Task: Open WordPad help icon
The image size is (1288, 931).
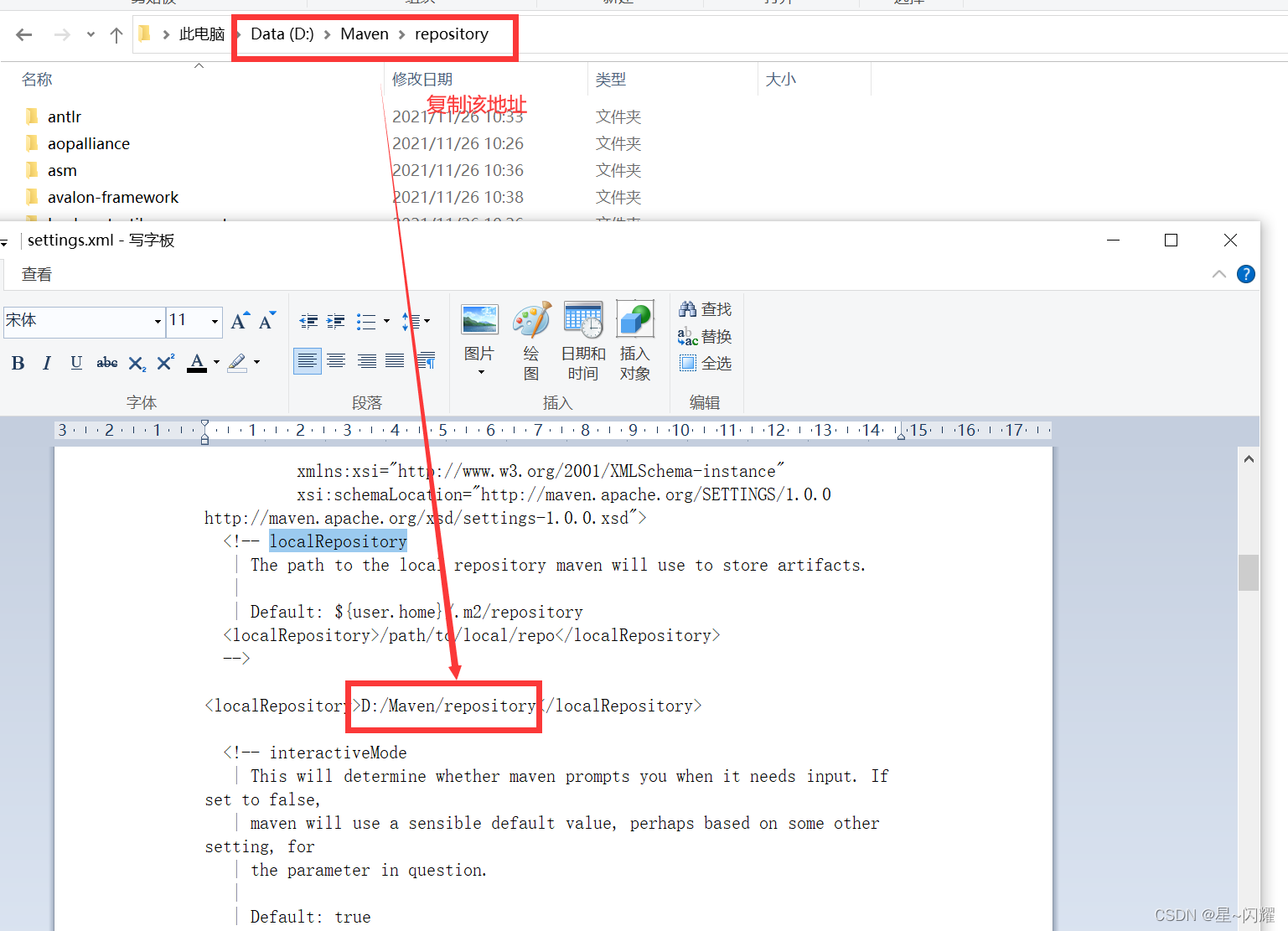Action: point(1246,274)
